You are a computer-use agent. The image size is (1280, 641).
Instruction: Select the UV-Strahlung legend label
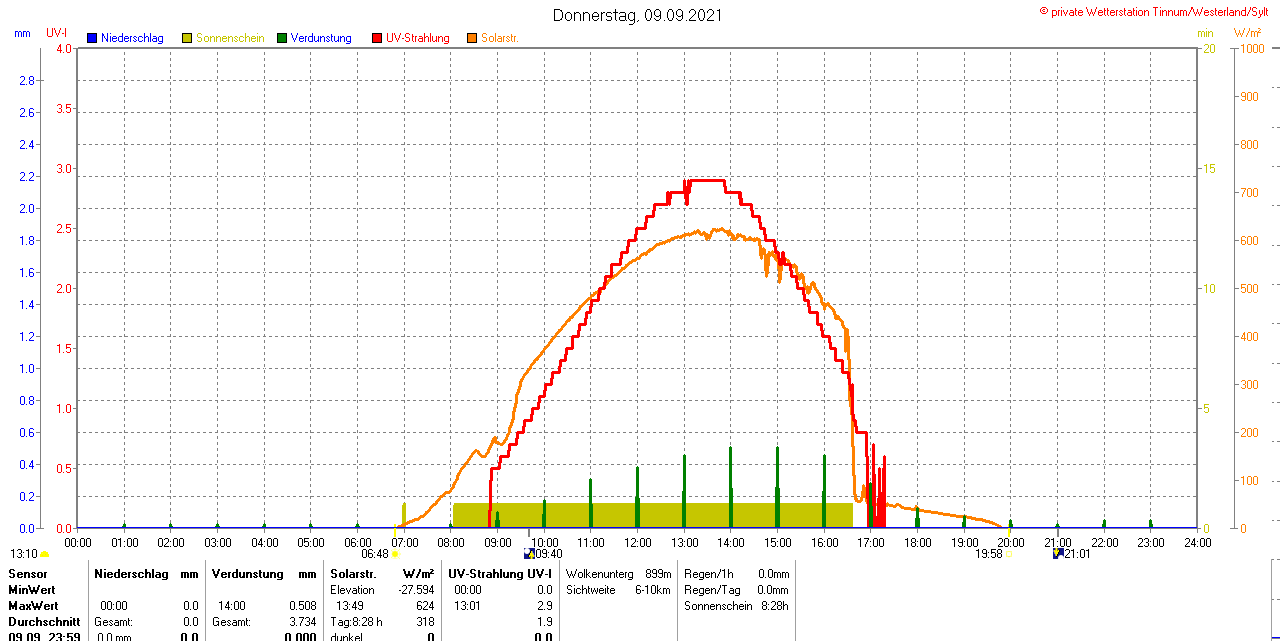click(x=418, y=38)
